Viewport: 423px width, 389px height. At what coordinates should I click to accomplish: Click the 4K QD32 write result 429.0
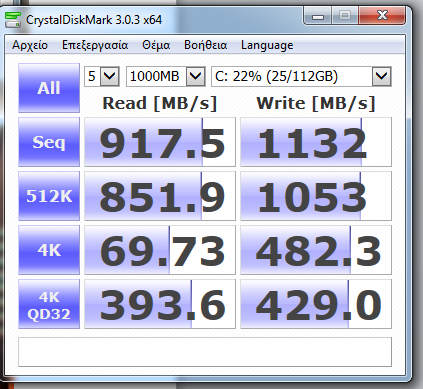point(316,304)
